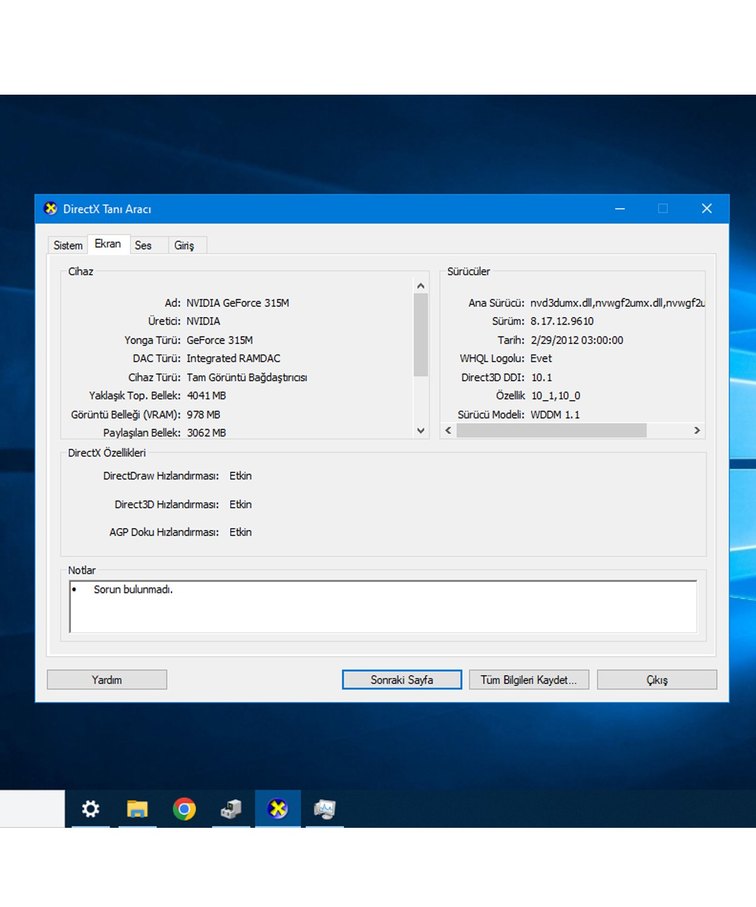Click driver version 8.17.12.9610
The image size is (756, 907).
point(562,321)
